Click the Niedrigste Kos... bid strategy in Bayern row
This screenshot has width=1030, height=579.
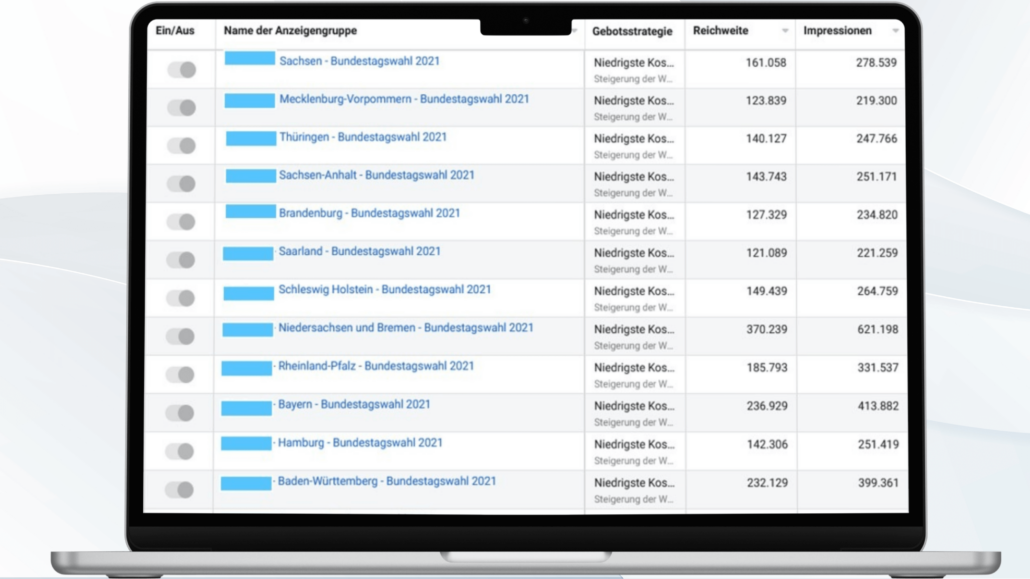[x=634, y=407]
